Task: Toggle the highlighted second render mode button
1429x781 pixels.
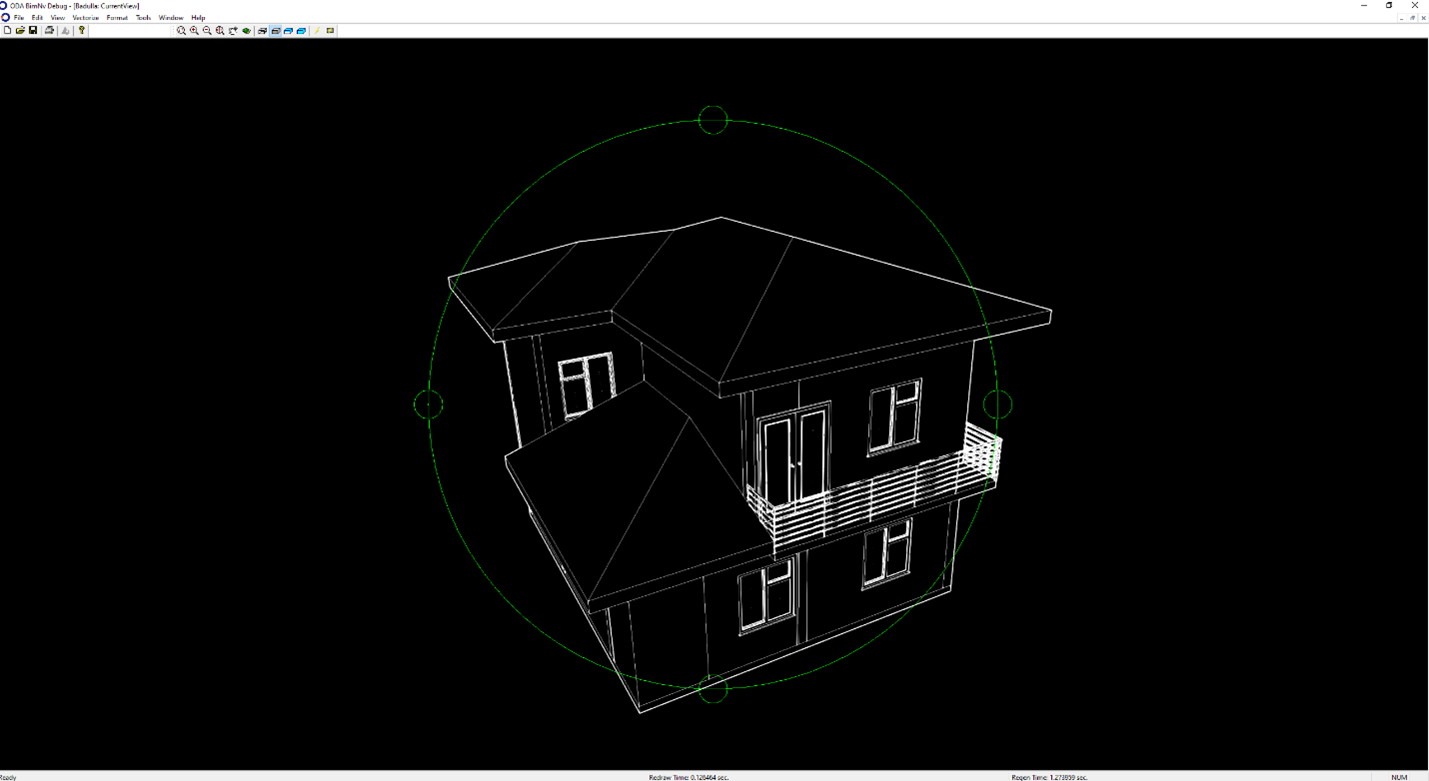Action: coord(276,31)
